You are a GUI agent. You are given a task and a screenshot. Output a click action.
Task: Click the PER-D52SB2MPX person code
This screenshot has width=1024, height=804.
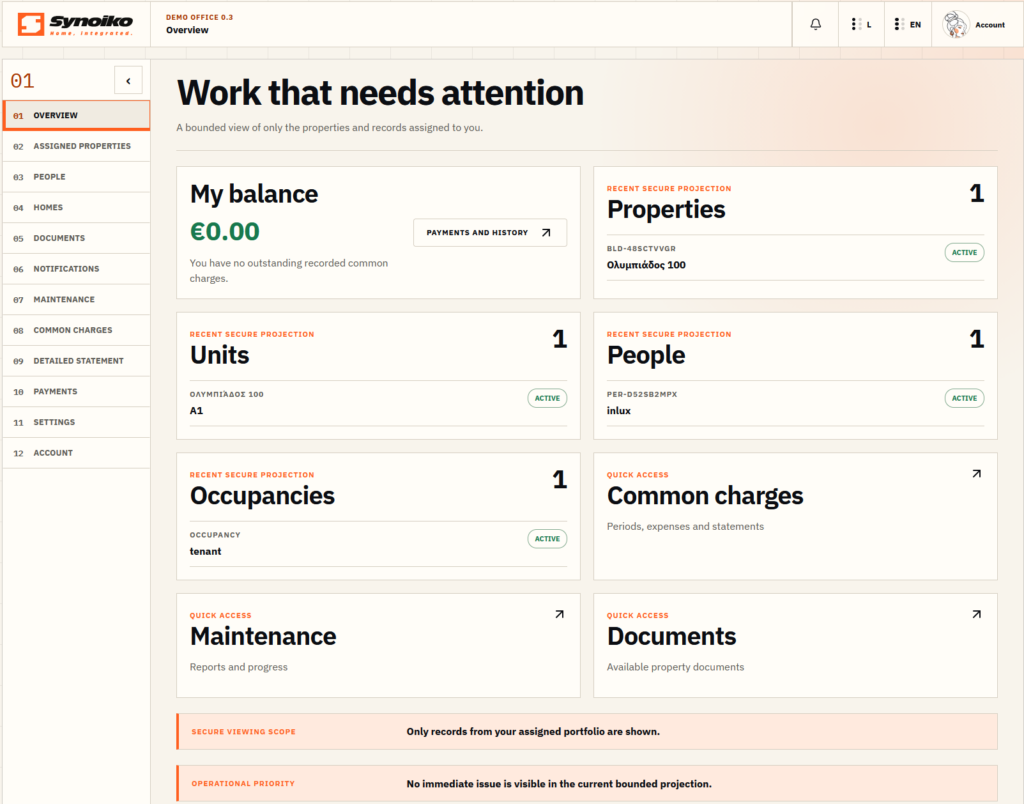pos(642,394)
